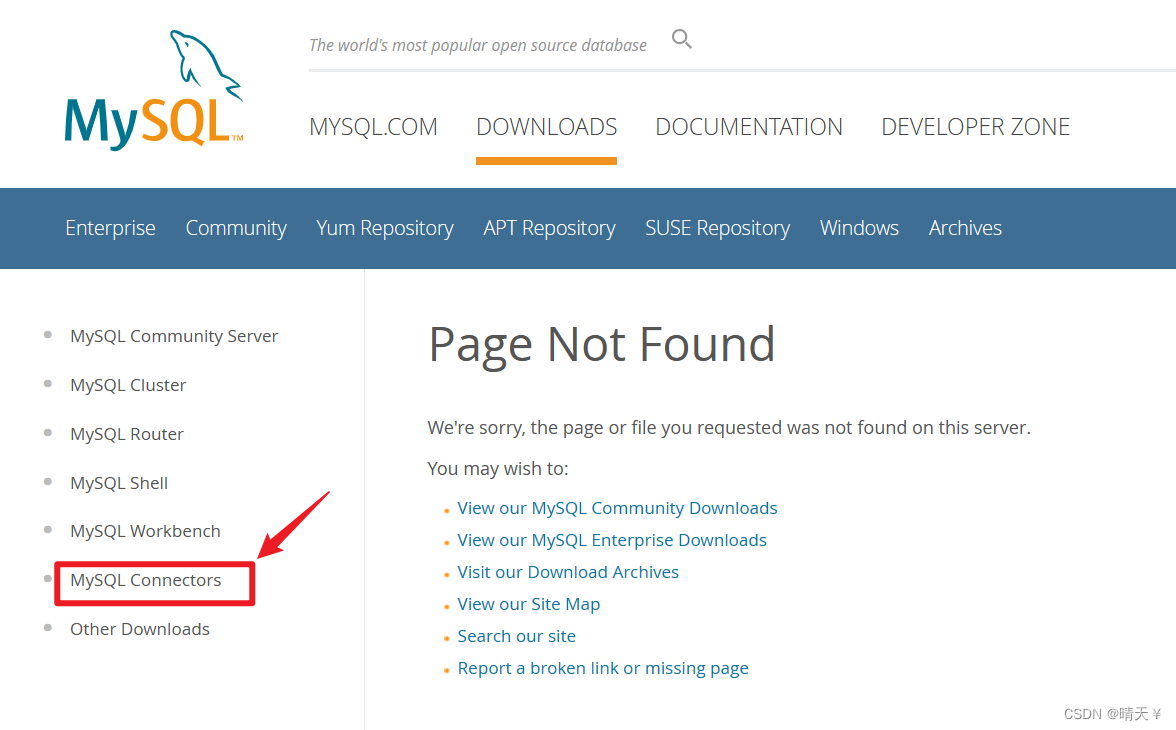Open MySQL Community Server sidebar link

[x=174, y=336]
